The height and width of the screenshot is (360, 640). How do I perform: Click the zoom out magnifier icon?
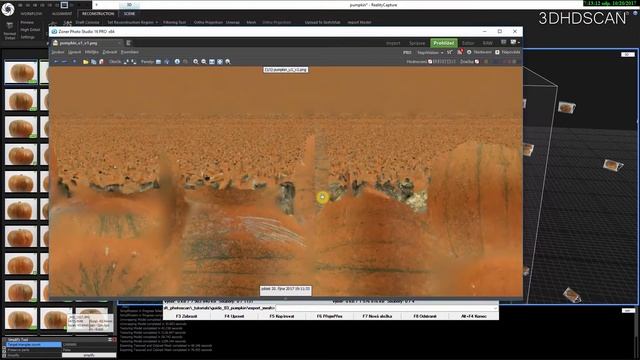pos(204,62)
